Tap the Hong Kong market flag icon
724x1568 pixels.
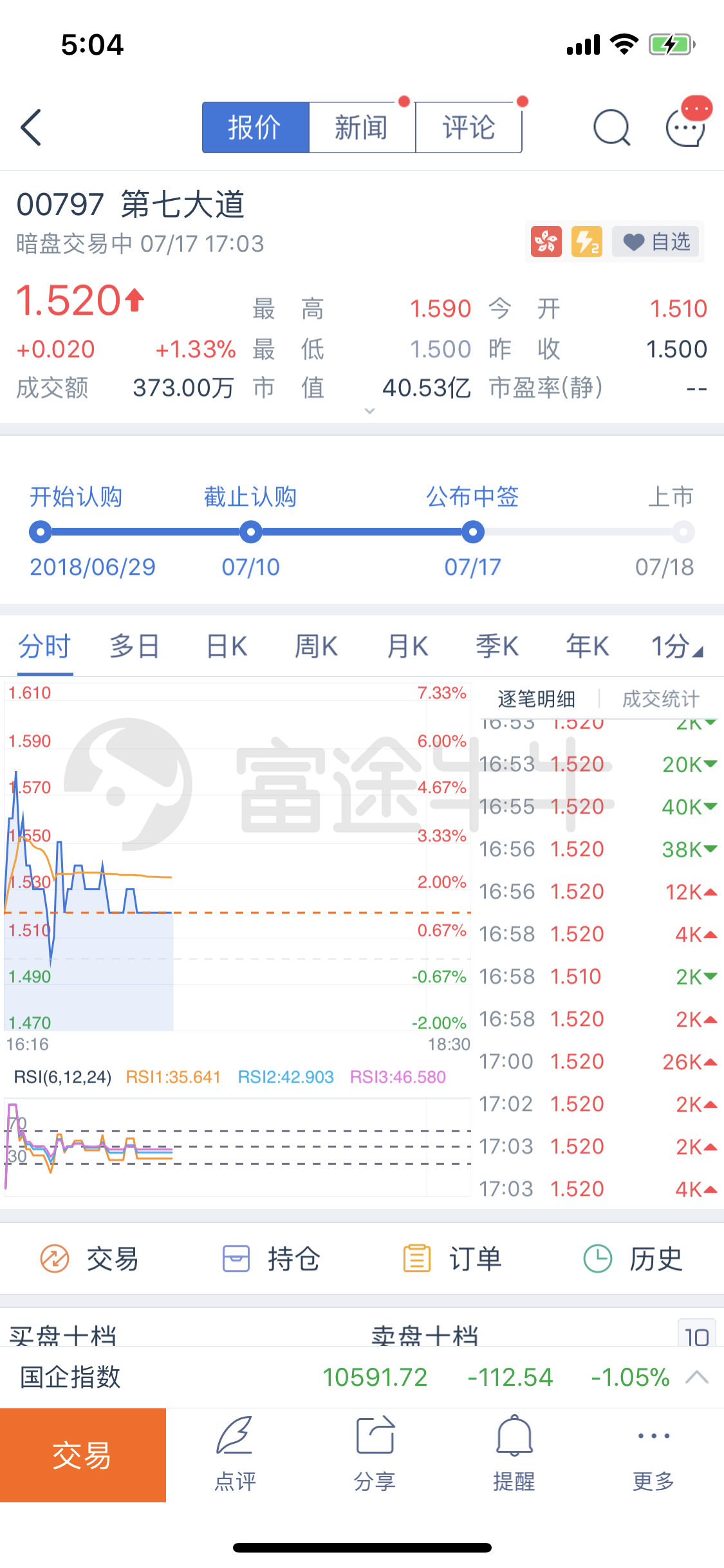[546, 242]
